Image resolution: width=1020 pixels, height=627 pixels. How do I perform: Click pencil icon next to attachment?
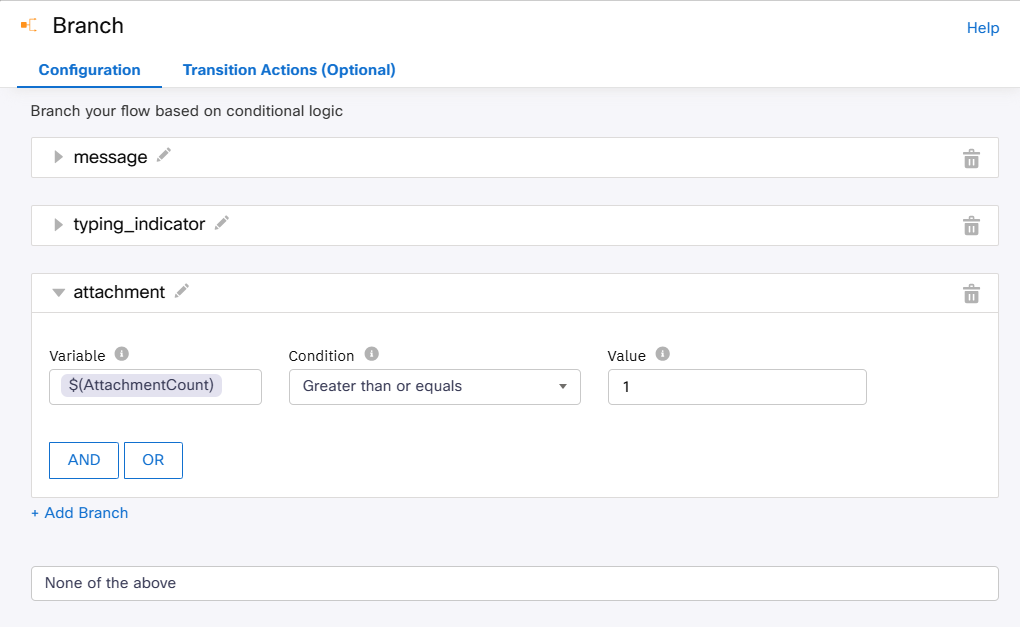[x=181, y=291]
